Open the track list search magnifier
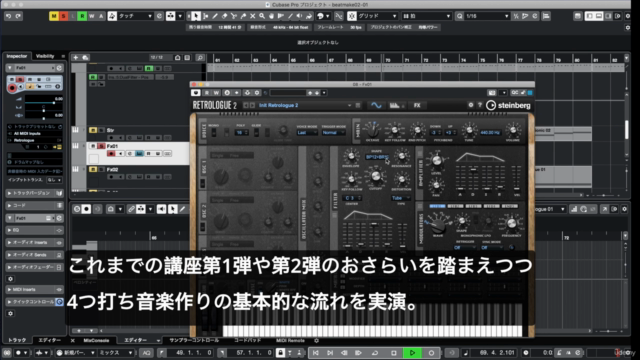640x360 pixels. pyautogui.click(x=200, y=58)
